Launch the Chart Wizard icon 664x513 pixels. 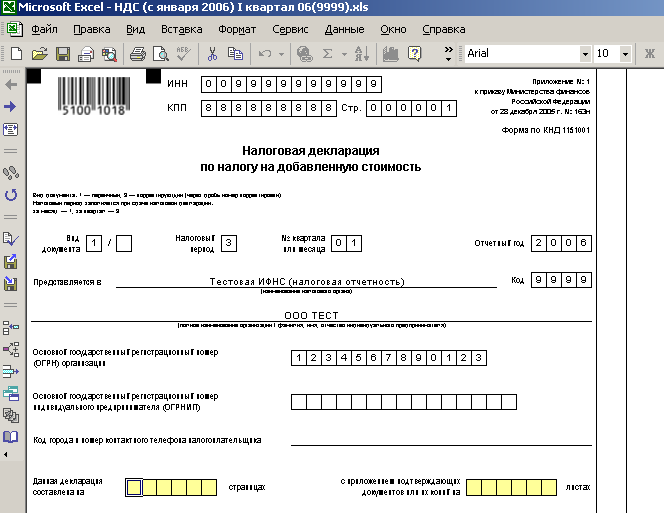pos(390,54)
